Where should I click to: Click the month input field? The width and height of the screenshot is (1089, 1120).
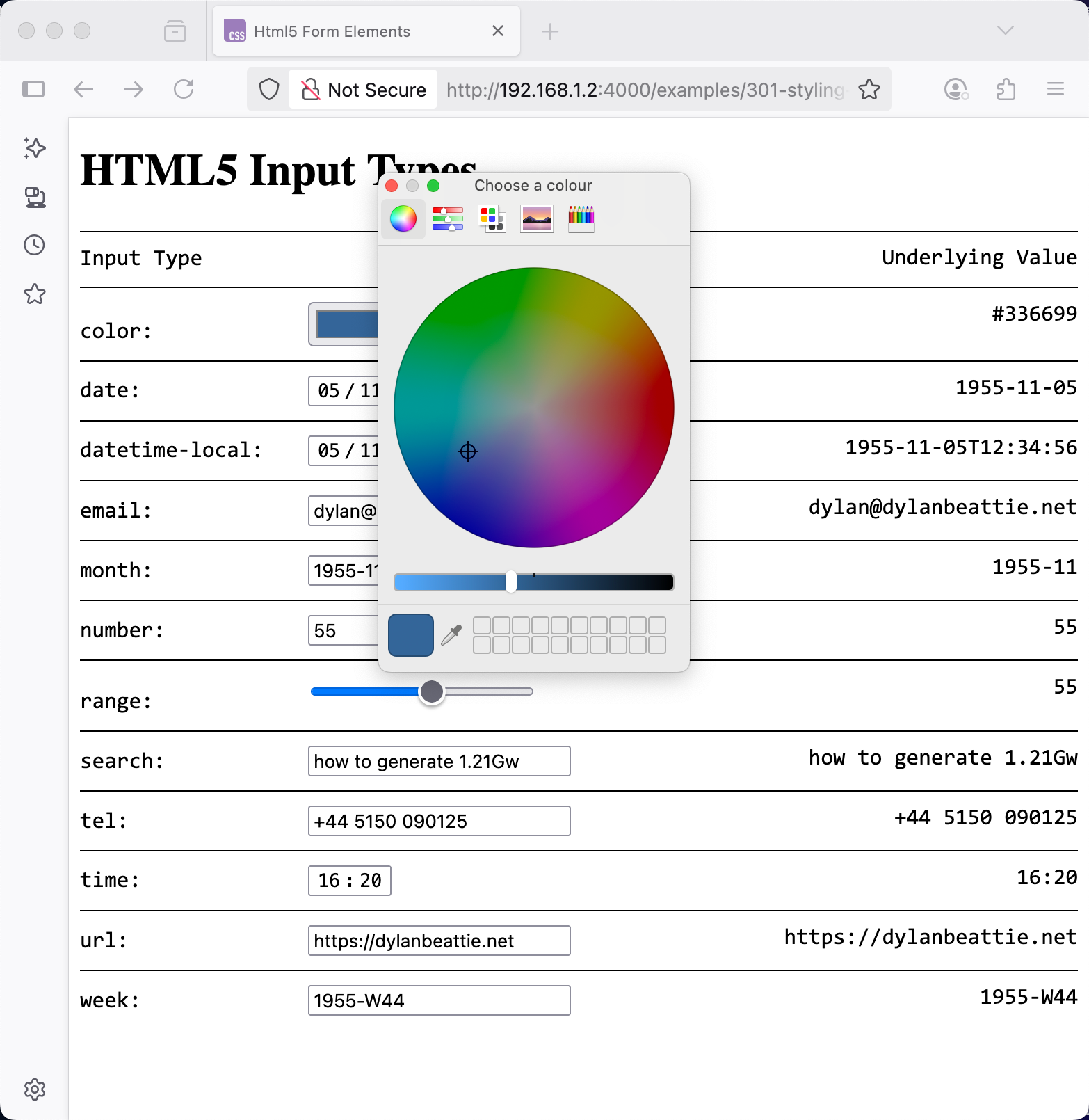344,570
